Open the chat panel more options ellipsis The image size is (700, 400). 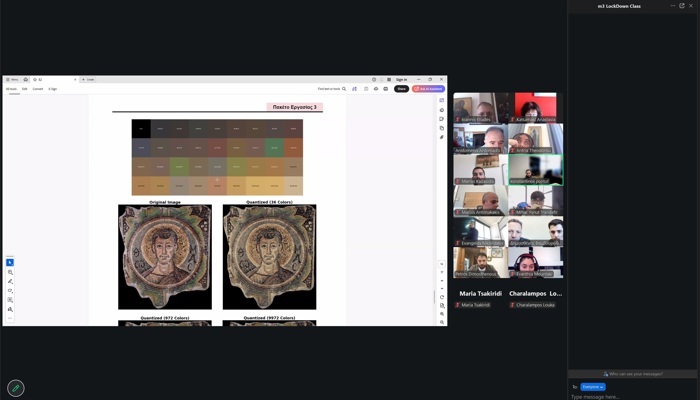(673, 6)
